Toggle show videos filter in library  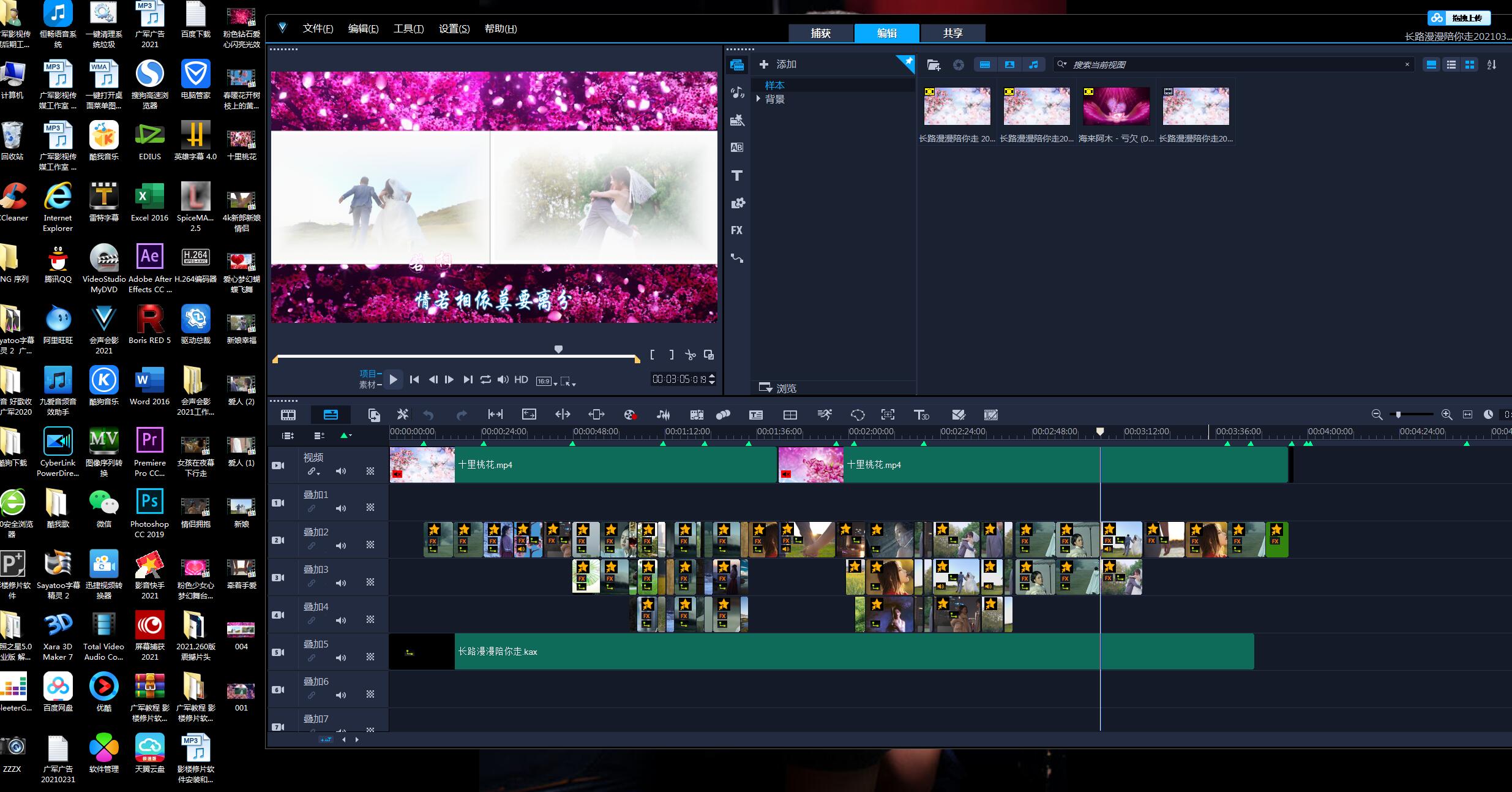[984, 64]
